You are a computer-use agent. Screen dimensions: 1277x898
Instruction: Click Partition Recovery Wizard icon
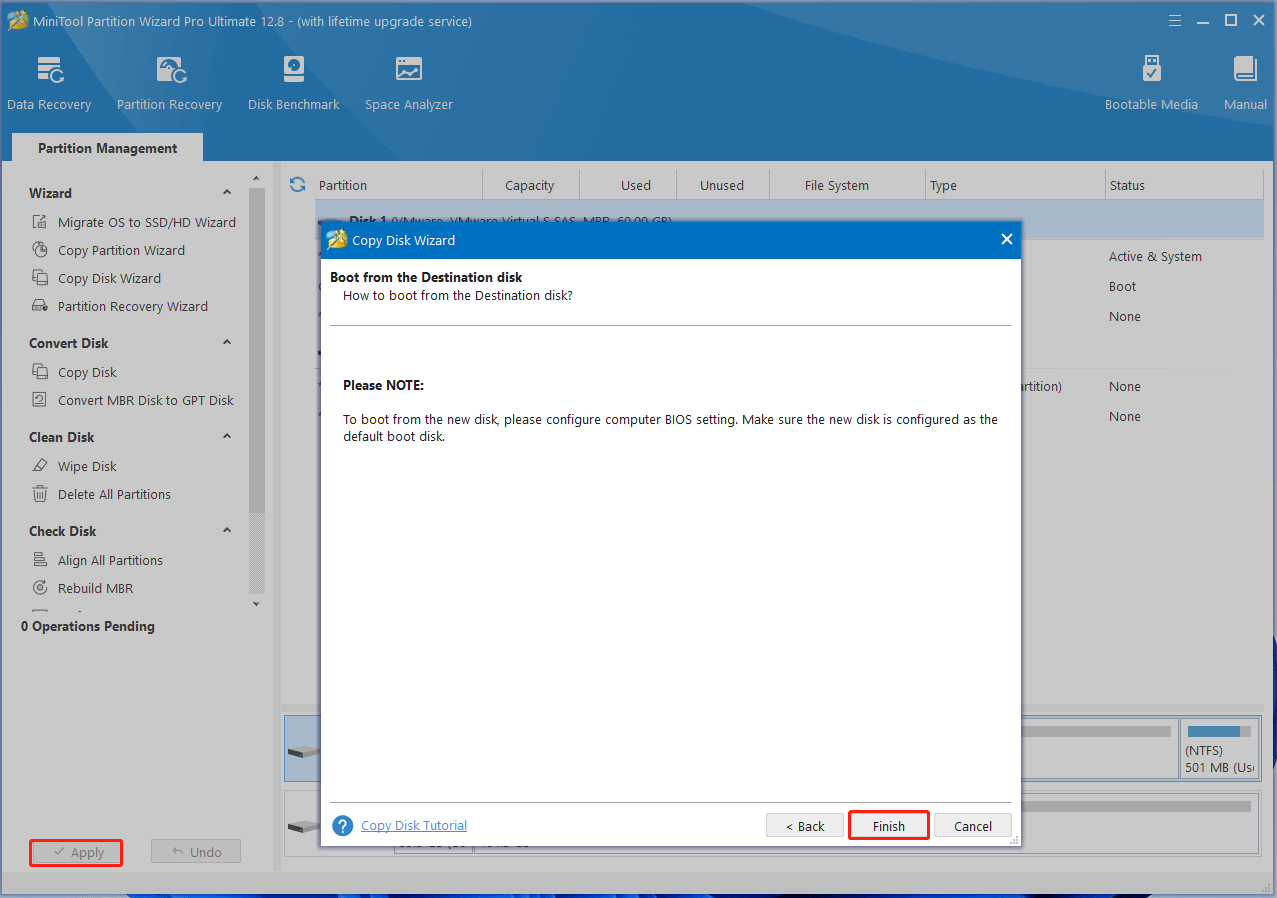[40, 306]
